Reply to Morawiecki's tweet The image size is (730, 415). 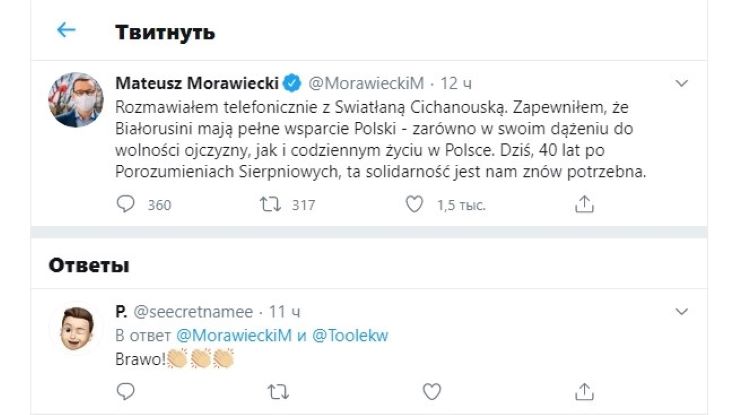point(126,204)
